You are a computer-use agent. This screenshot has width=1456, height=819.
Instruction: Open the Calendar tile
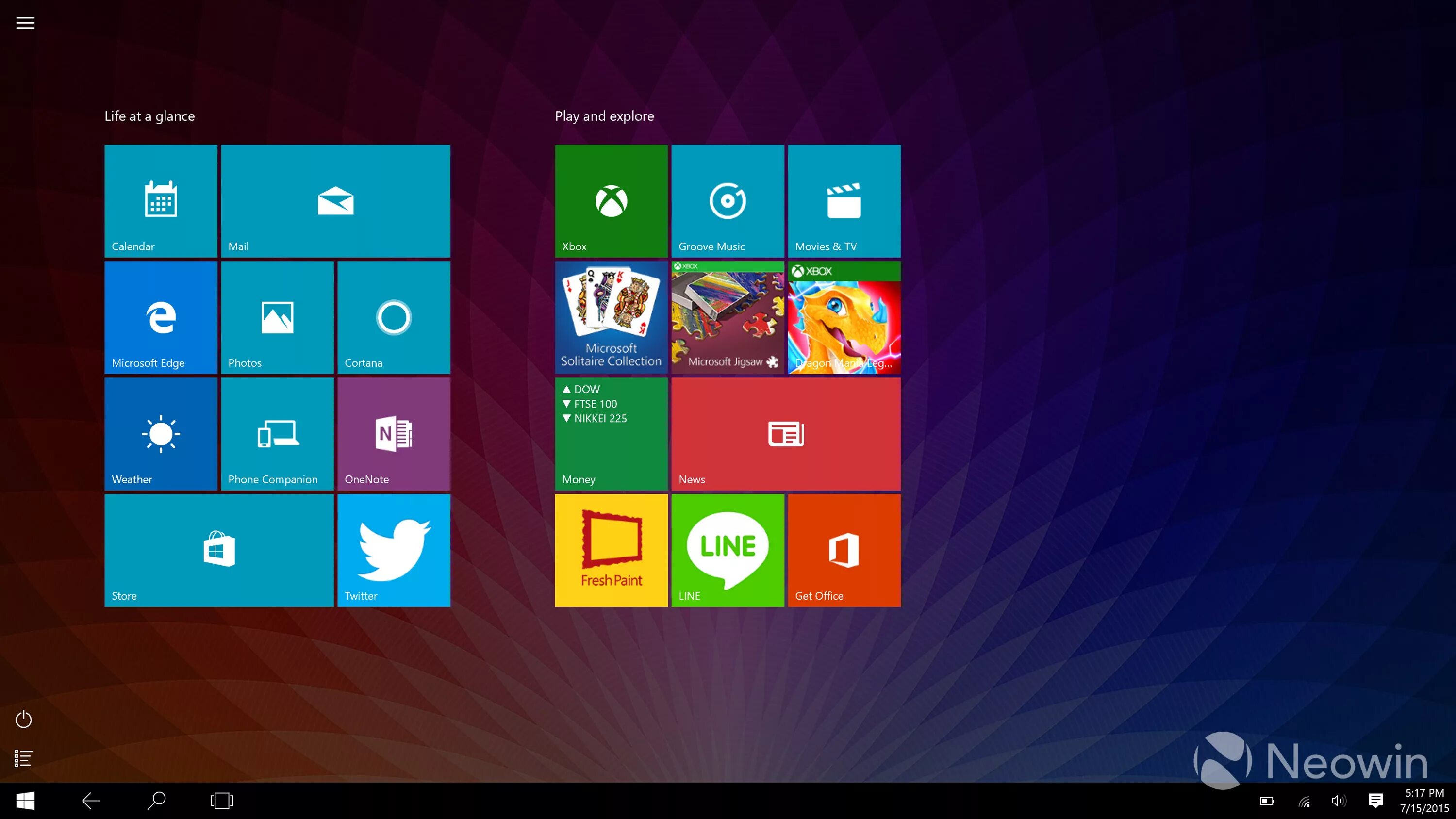pyautogui.click(x=161, y=201)
